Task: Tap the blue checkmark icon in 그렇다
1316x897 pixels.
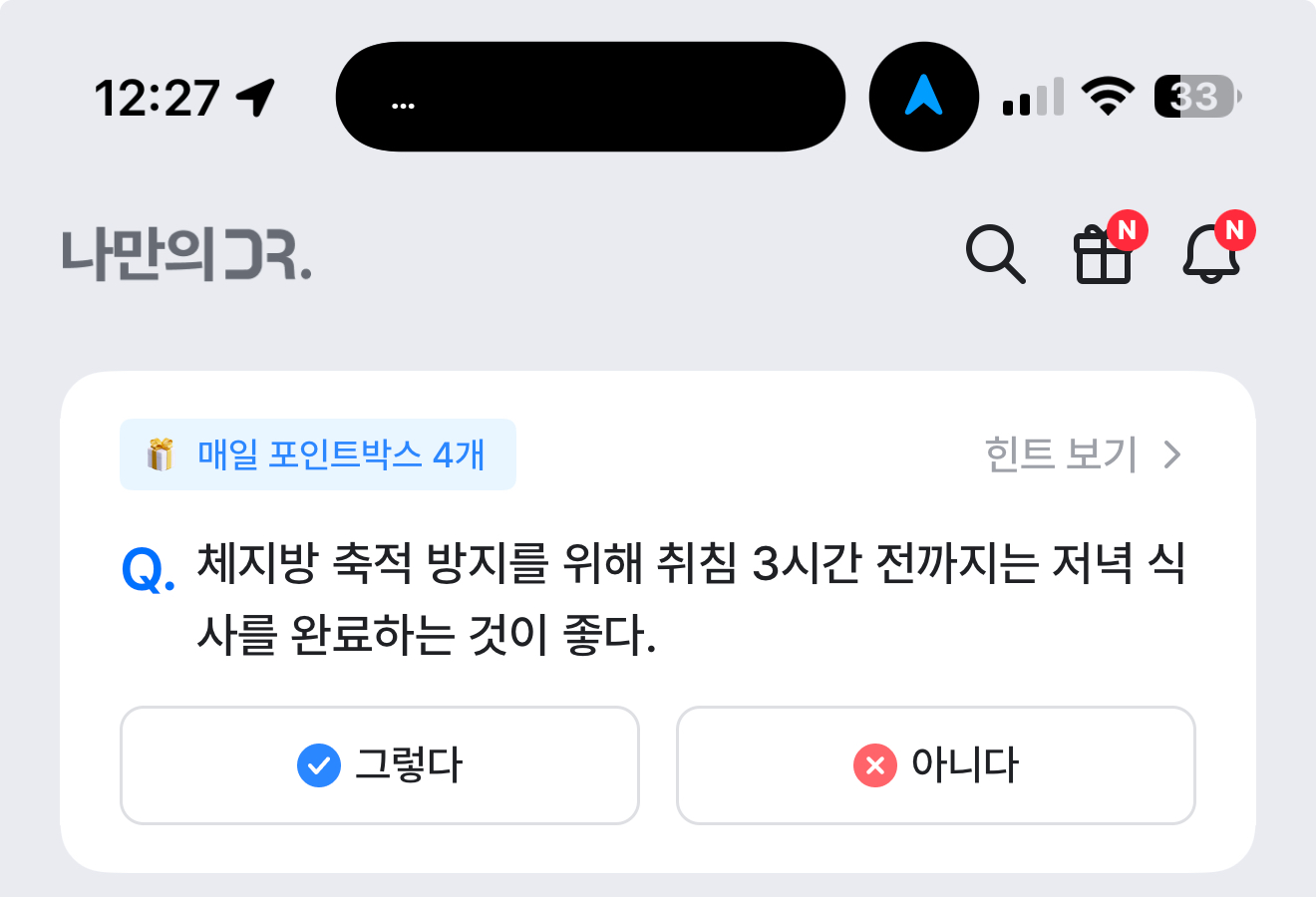Action: tap(319, 765)
